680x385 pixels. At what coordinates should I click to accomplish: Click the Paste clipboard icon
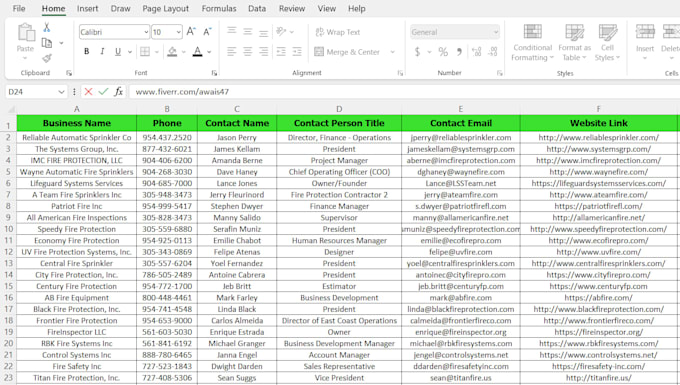(x=26, y=33)
